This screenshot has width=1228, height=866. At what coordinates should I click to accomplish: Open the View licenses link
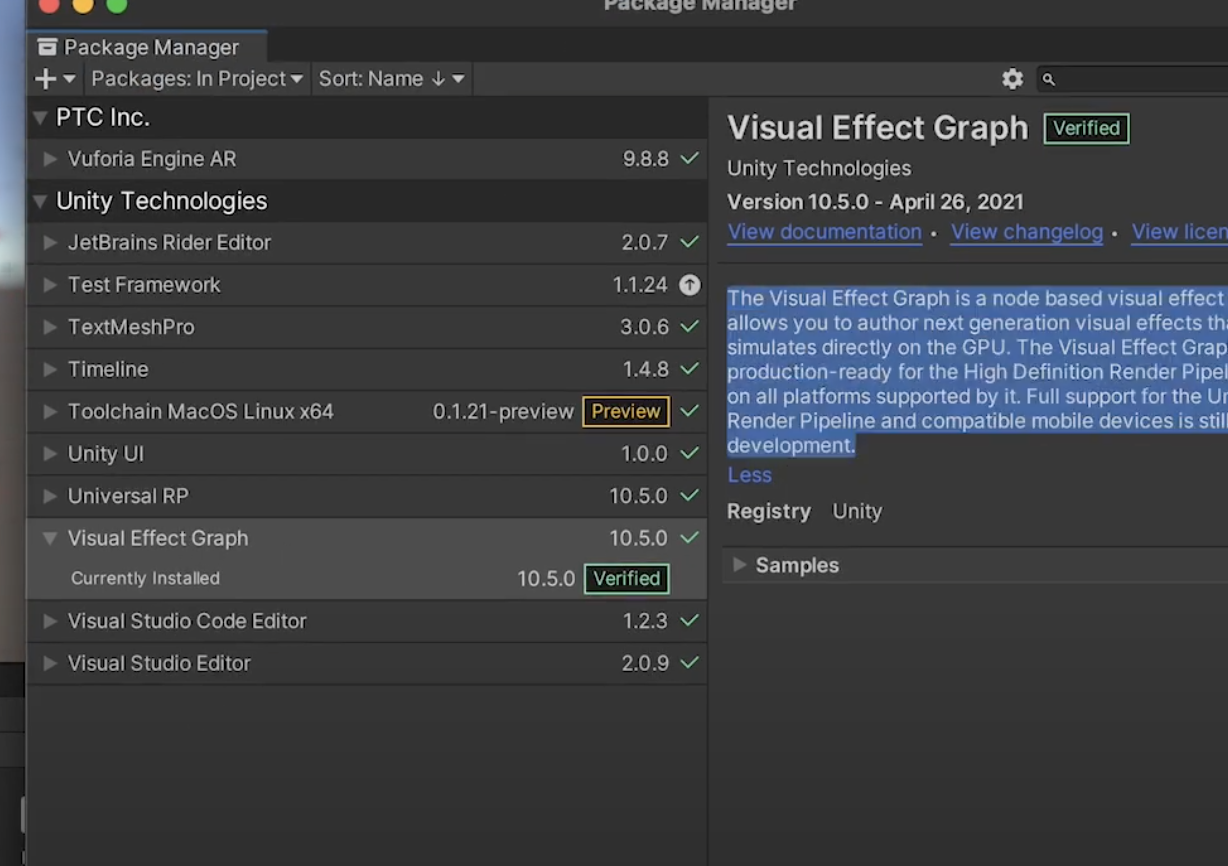pos(1179,232)
